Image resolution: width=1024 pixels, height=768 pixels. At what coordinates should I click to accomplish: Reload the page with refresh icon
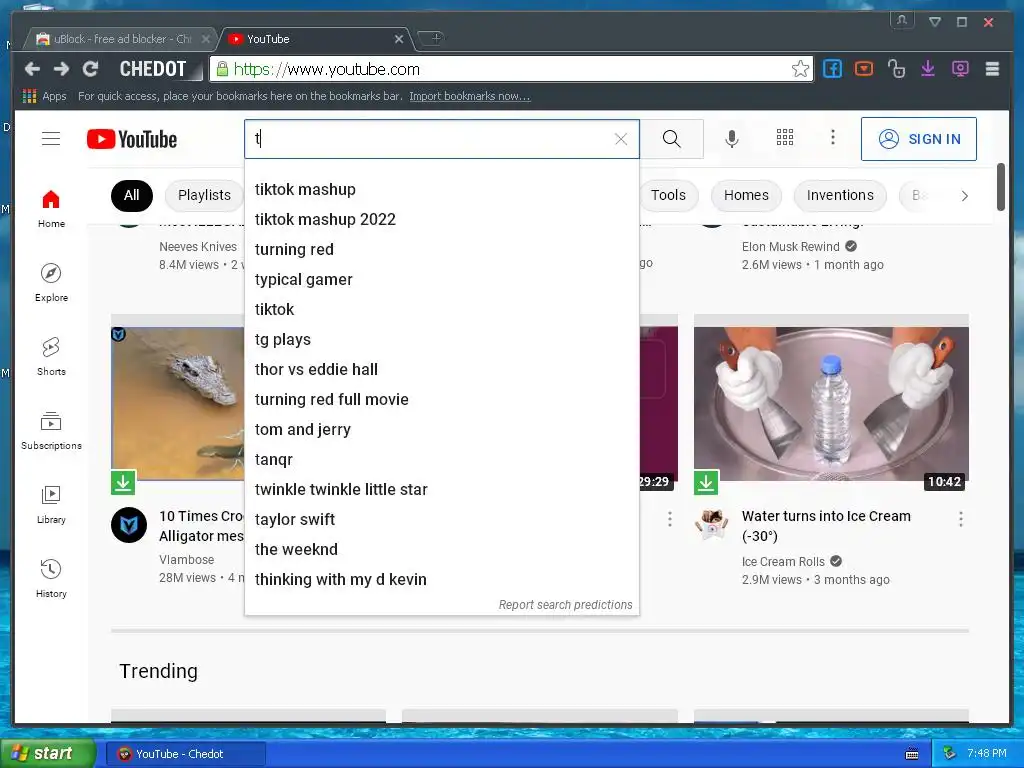point(91,69)
